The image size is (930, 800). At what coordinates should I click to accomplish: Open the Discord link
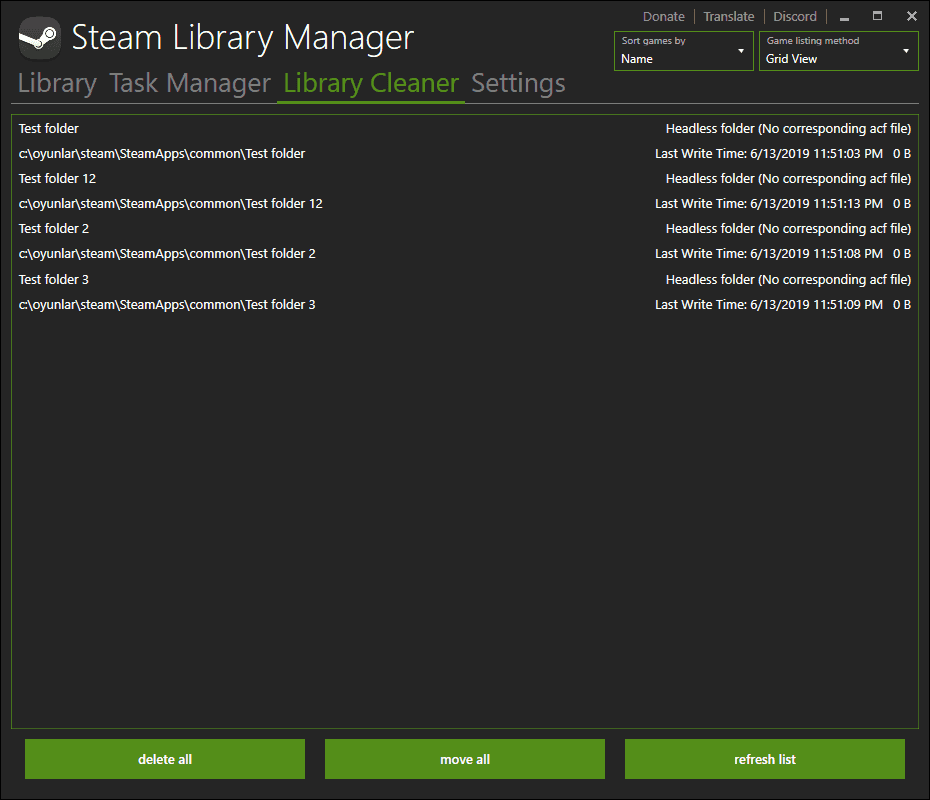coord(795,17)
